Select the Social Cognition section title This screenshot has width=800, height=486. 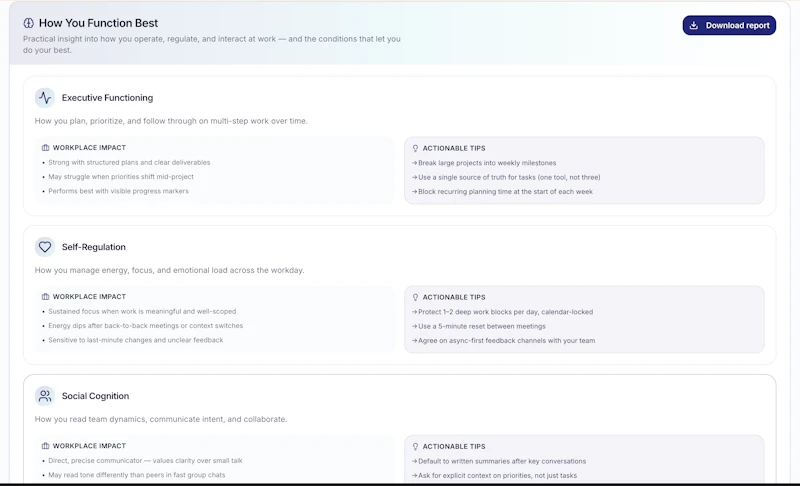pos(95,396)
